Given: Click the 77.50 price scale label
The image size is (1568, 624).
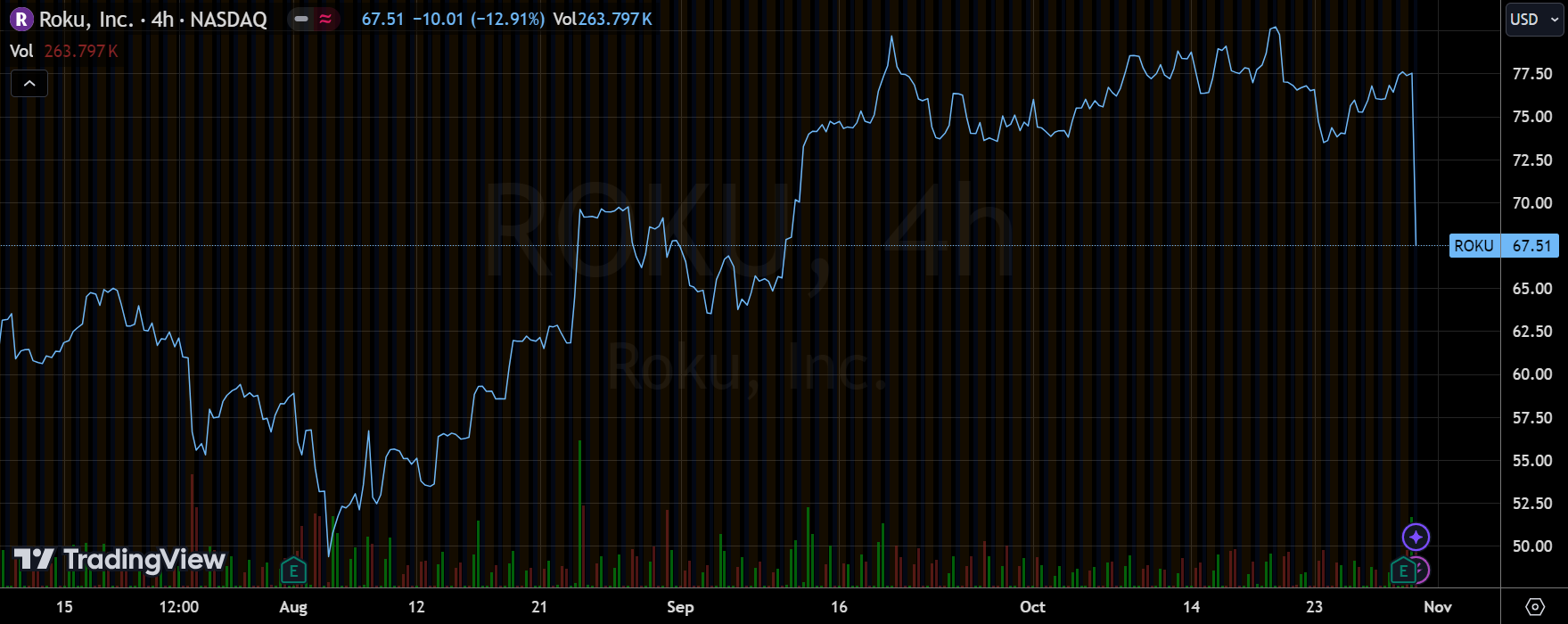Looking at the screenshot, I should [1532, 74].
